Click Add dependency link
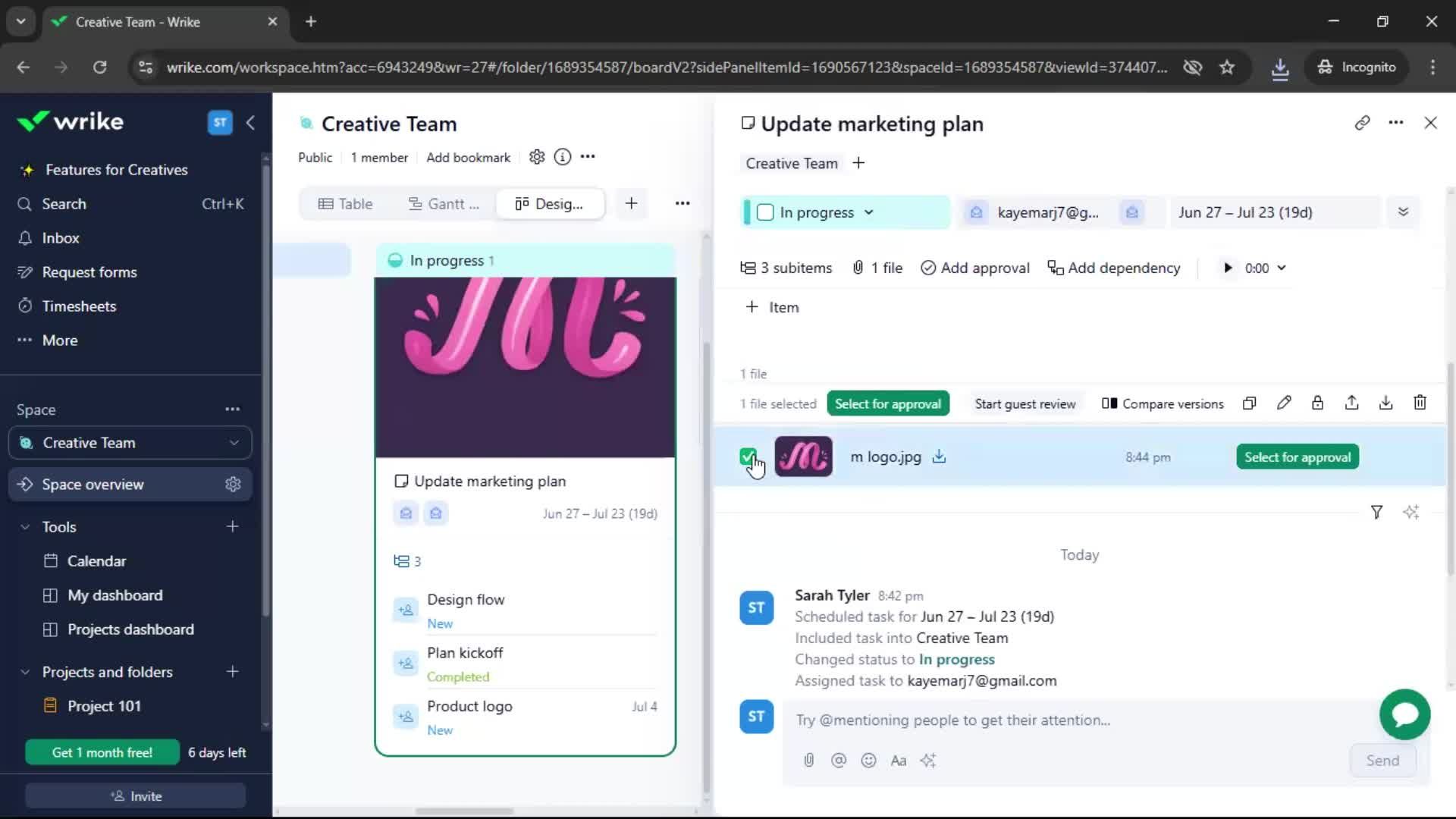The image size is (1456, 819). click(1113, 268)
